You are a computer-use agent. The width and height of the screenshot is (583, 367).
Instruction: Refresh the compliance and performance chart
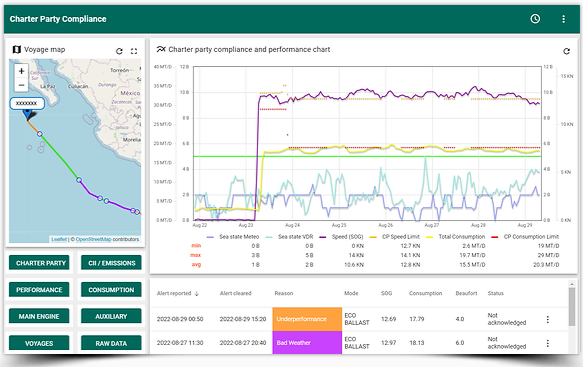pyautogui.click(x=566, y=51)
